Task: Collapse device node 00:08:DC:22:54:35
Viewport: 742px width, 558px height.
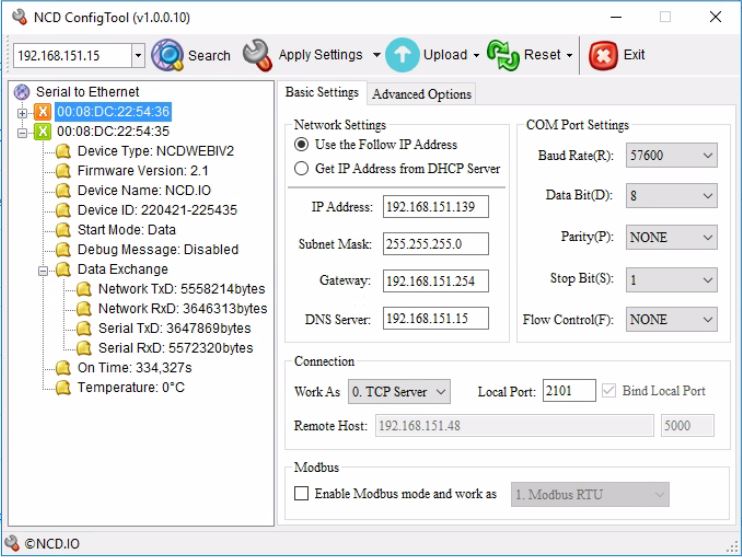Action: [x=22, y=133]
